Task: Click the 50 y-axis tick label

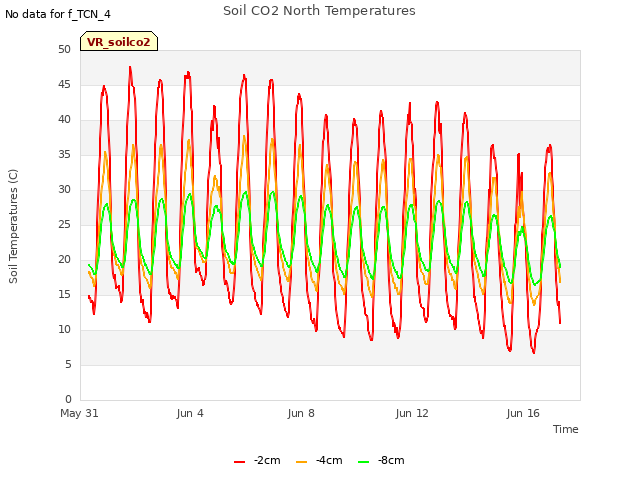Action: click(64, 49)
